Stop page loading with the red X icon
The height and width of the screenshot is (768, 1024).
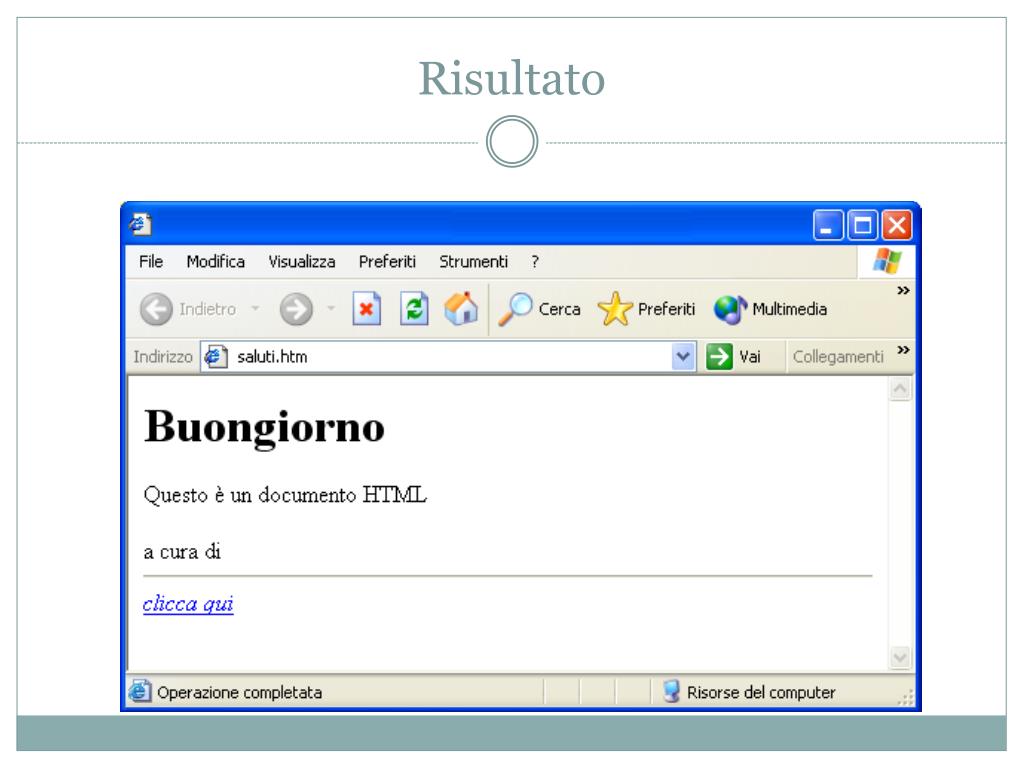pos(366,308)
